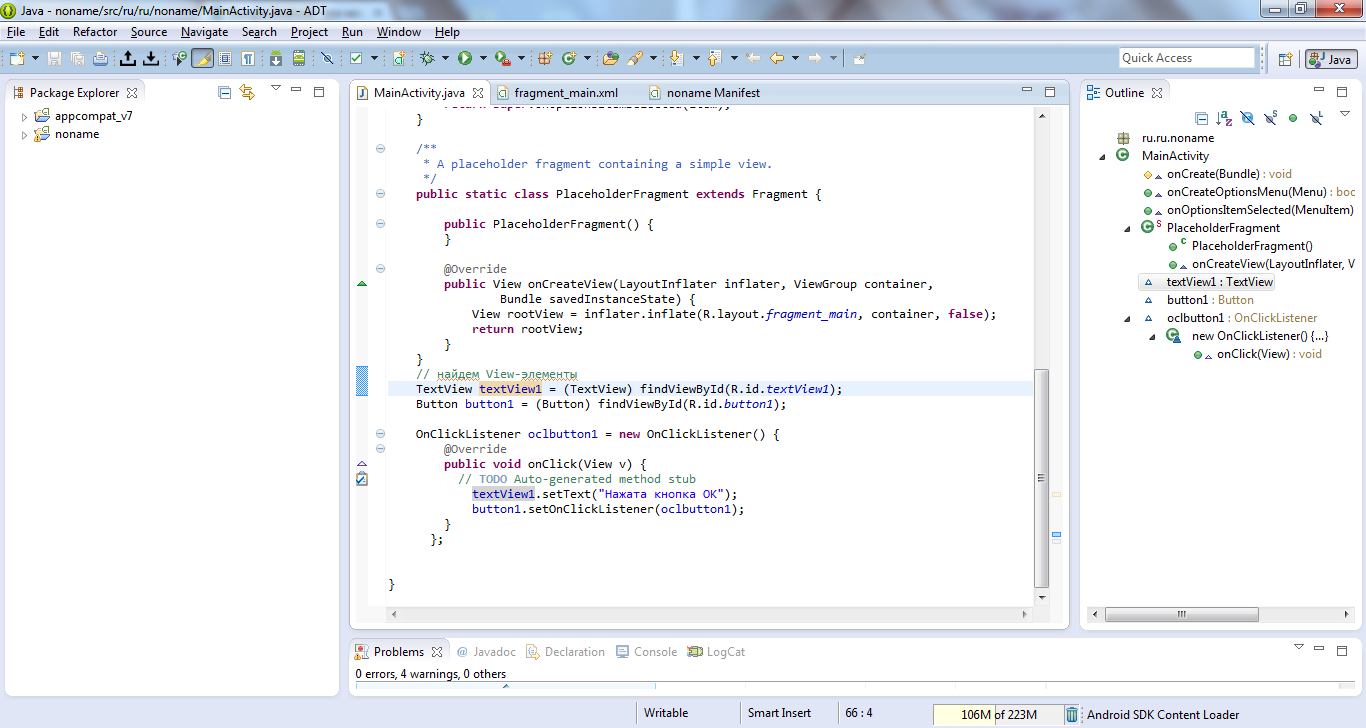Collapse MainActivity node in Outline

pyautogui.click(x=1102, y=156)
